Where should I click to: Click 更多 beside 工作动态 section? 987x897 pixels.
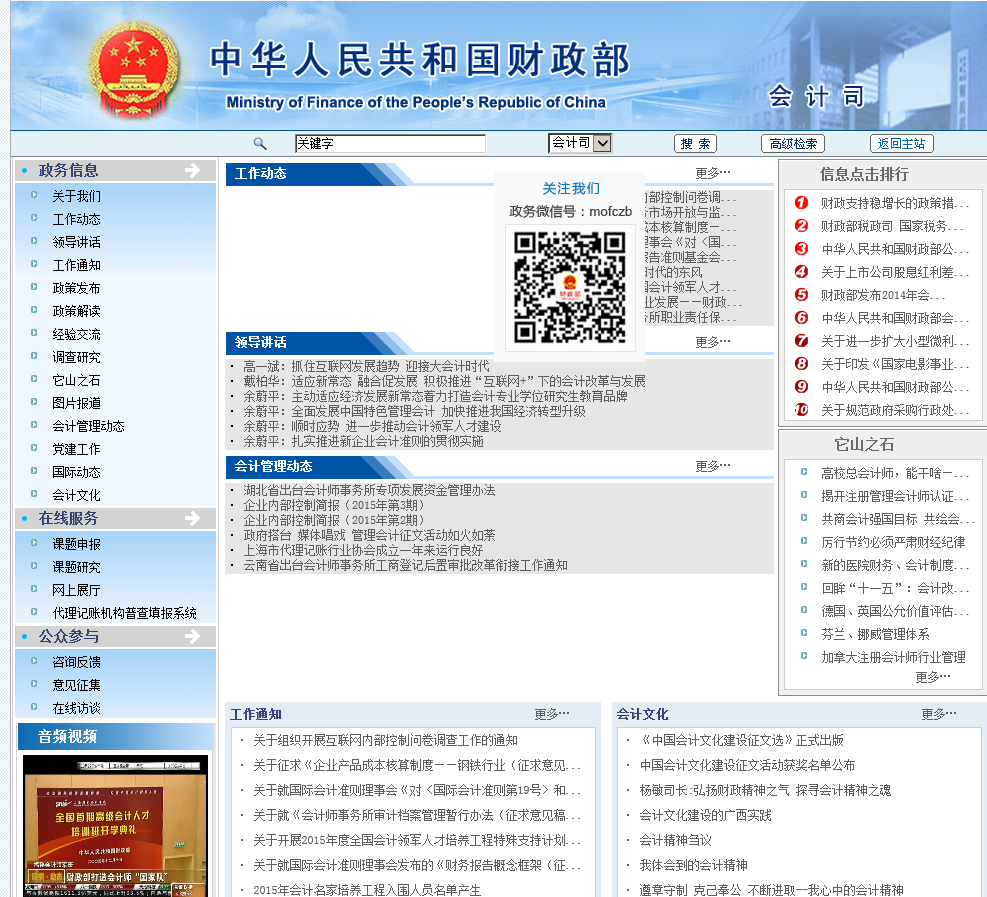pos(713,173)
